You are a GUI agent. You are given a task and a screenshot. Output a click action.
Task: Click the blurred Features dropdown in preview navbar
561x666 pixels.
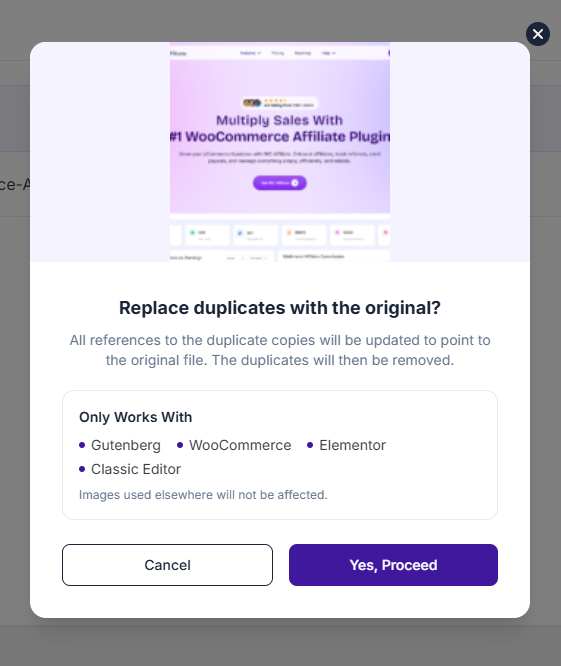[x=250, y=53]
